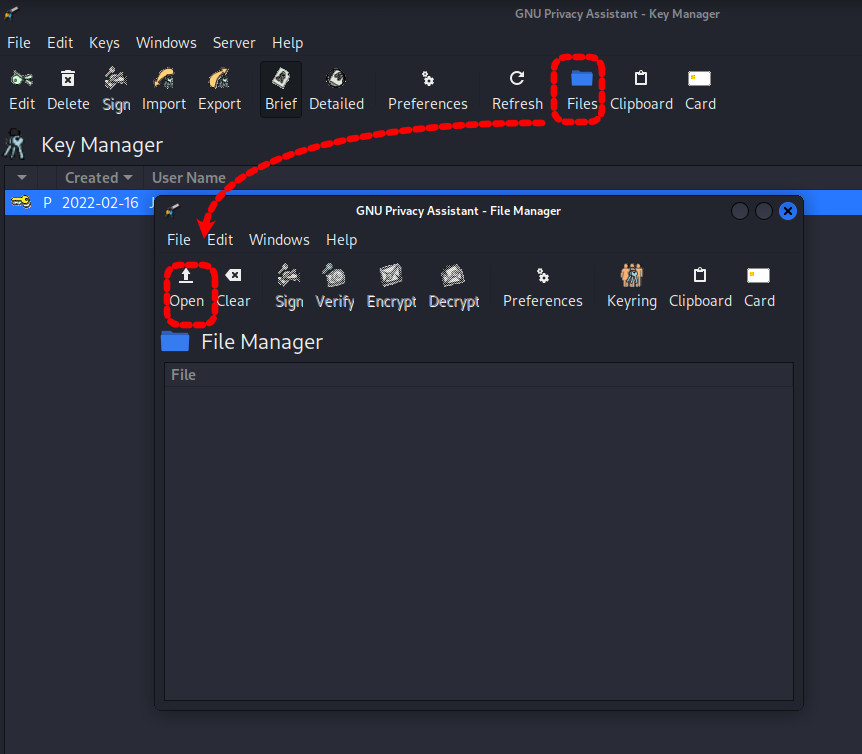Open Edit menu in Key Manager
The height and width of the screenshot is (754, 862).
pyautogui.click(x=60, y=43)
